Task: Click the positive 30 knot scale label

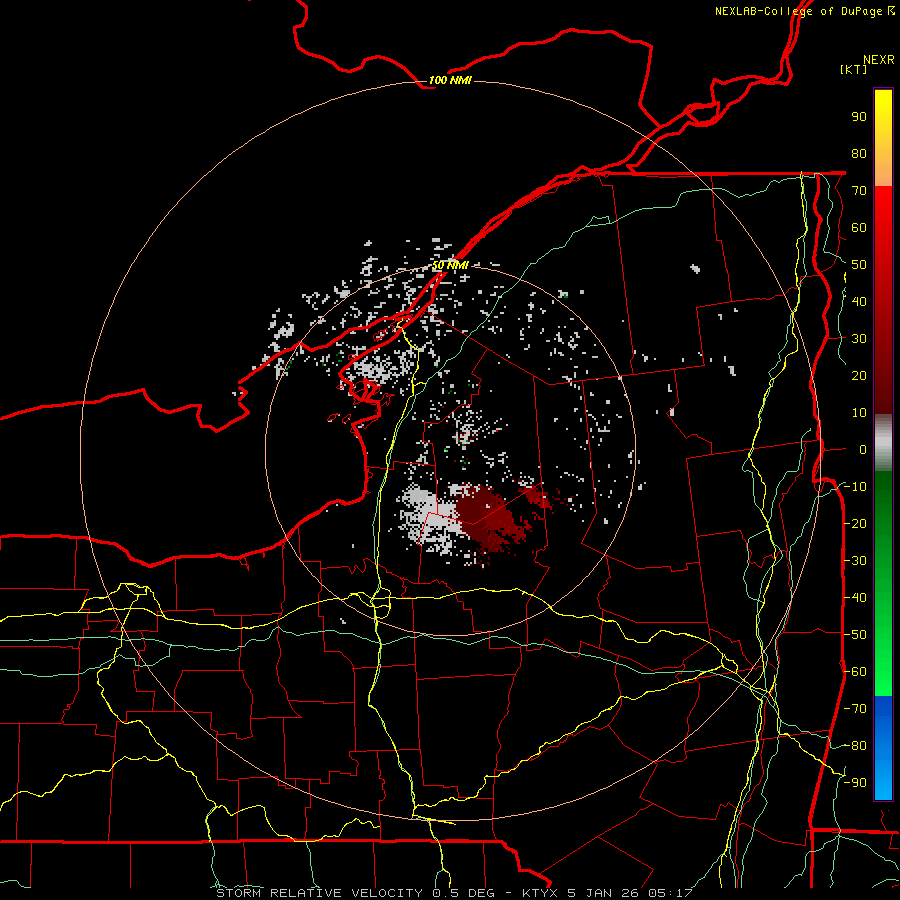Action: pyautogui.click(x=859, y=339)
